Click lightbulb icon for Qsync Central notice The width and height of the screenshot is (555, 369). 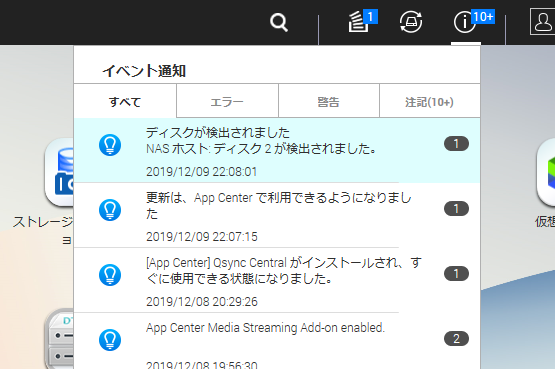click(110, 275)
